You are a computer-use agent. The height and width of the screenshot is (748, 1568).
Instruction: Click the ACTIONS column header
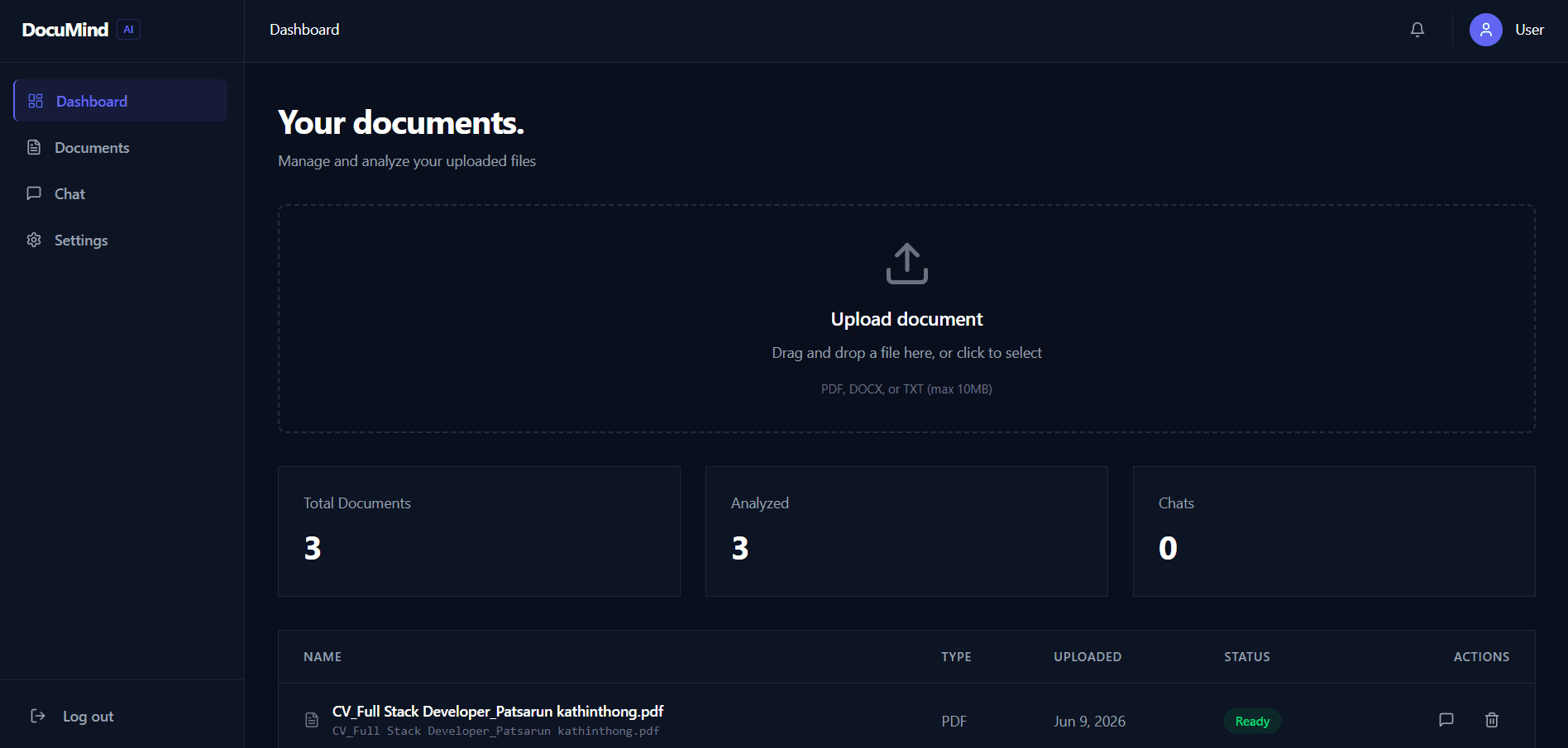pos(1481,657)
